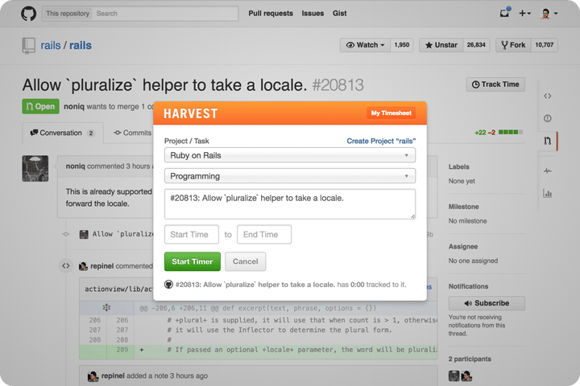Viewport: 580px width, 386px height.
Task: Open My Timesheet in Harvest header
Action: 391,113
